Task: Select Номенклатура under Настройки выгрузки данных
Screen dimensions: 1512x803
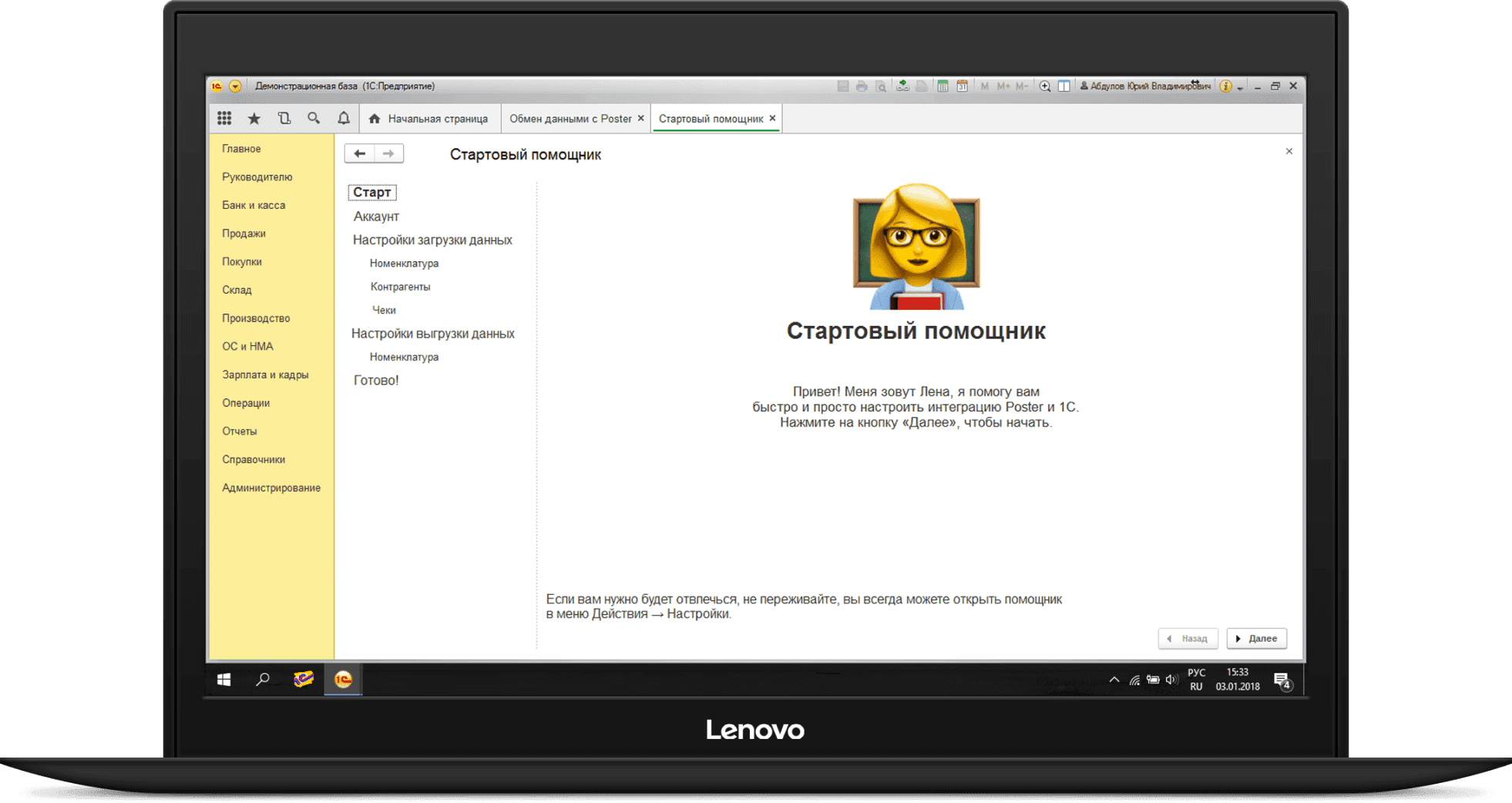Action: 404,357
